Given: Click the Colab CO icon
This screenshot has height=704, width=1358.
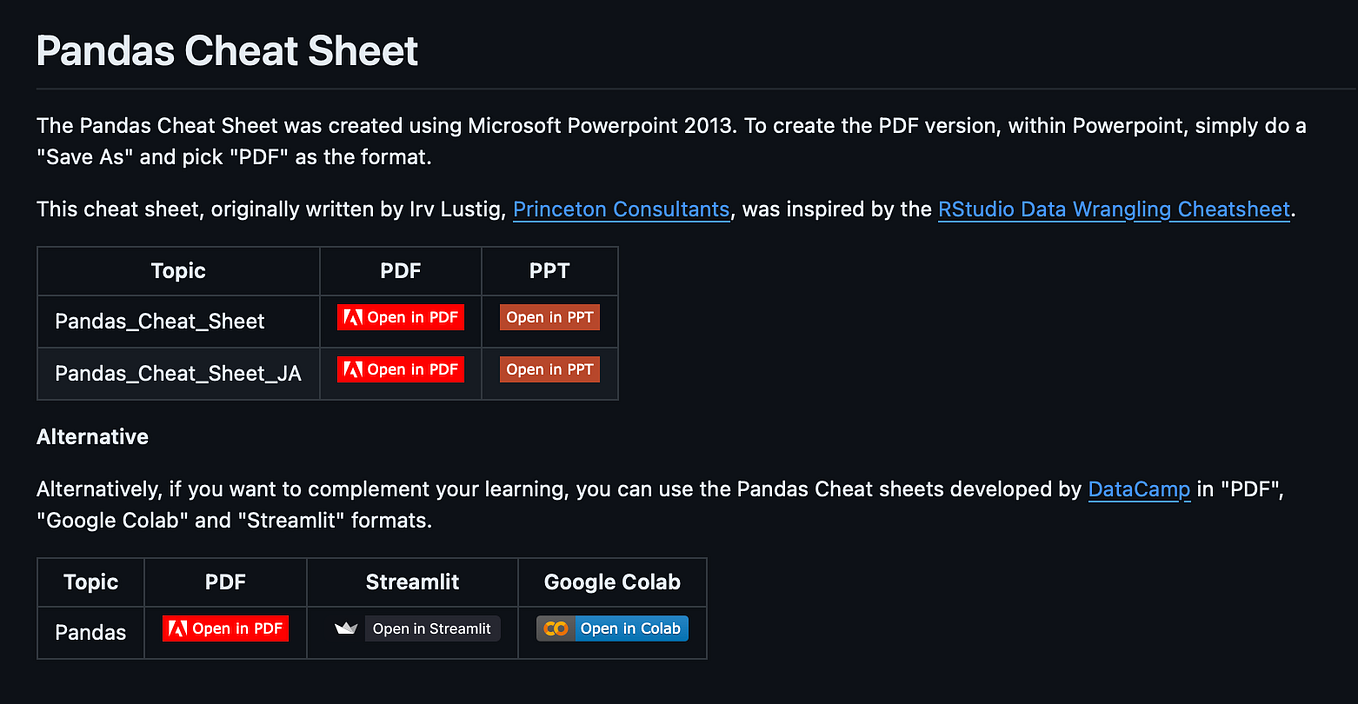Looking at the screenshot, I should point(557,628).
